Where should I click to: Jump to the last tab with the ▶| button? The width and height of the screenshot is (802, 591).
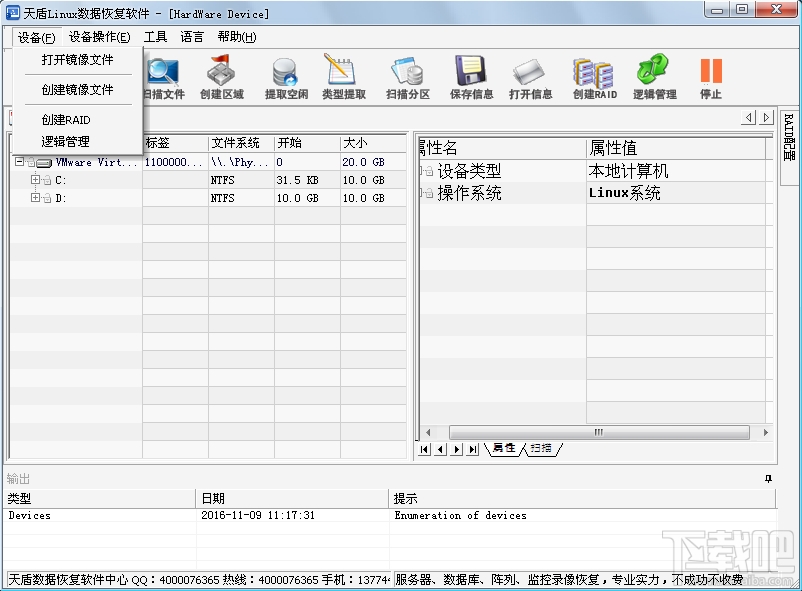coord(473,449)
